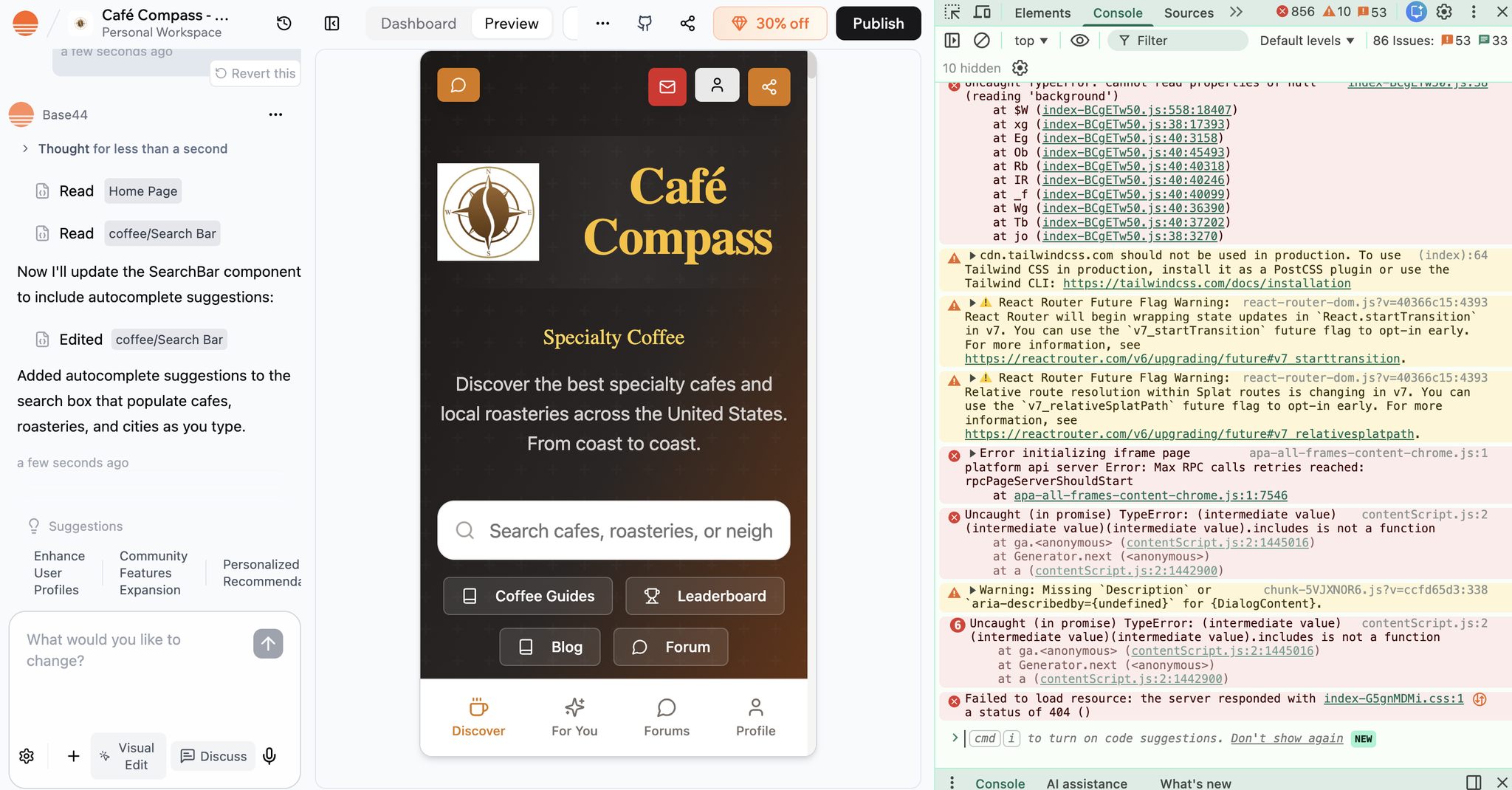1512x790 pixels.
Task: Click the preview pane vertical scrollbar
Action: [811, 65]
